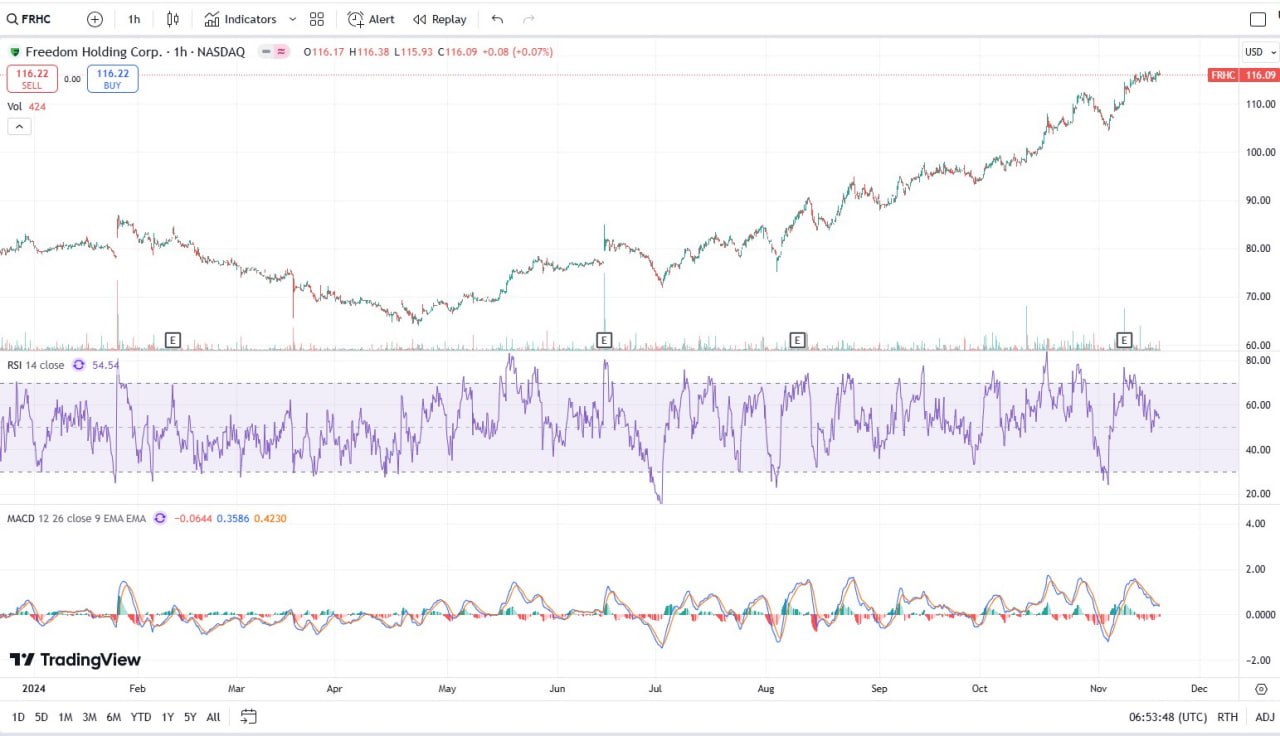Click the Freedom Holding Corp. symbol title

click(135, 52)
